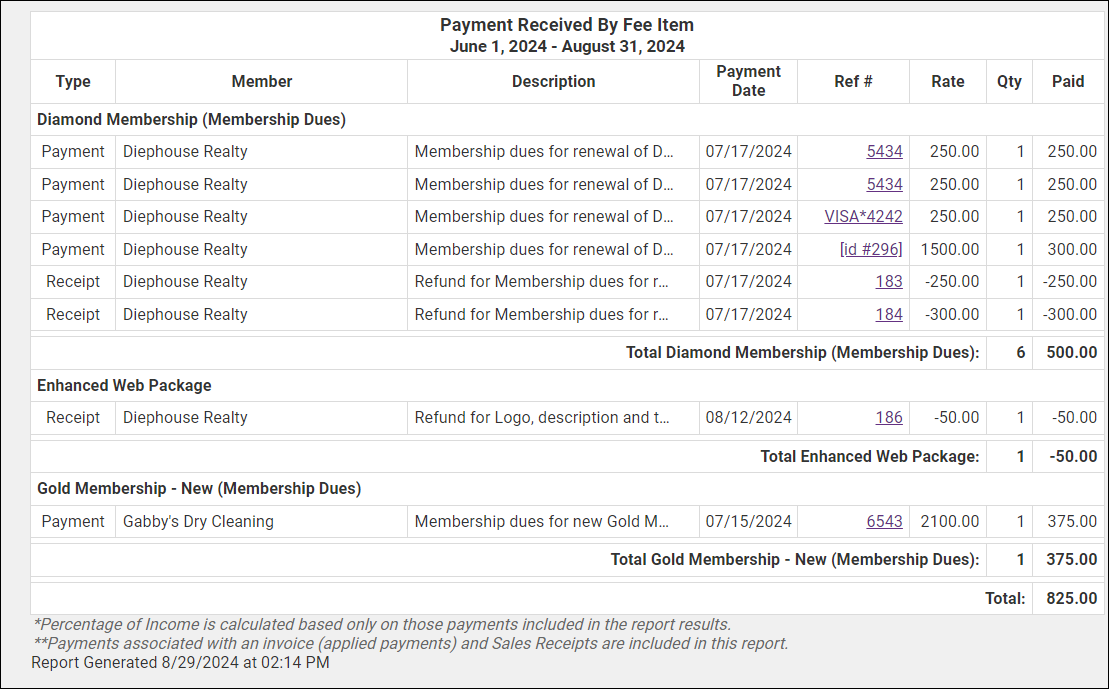Image resolution: width=1109 pixels, height=689 pixels.
Task: Open receipt reference number 183
Action: click(x=889, y=282)
